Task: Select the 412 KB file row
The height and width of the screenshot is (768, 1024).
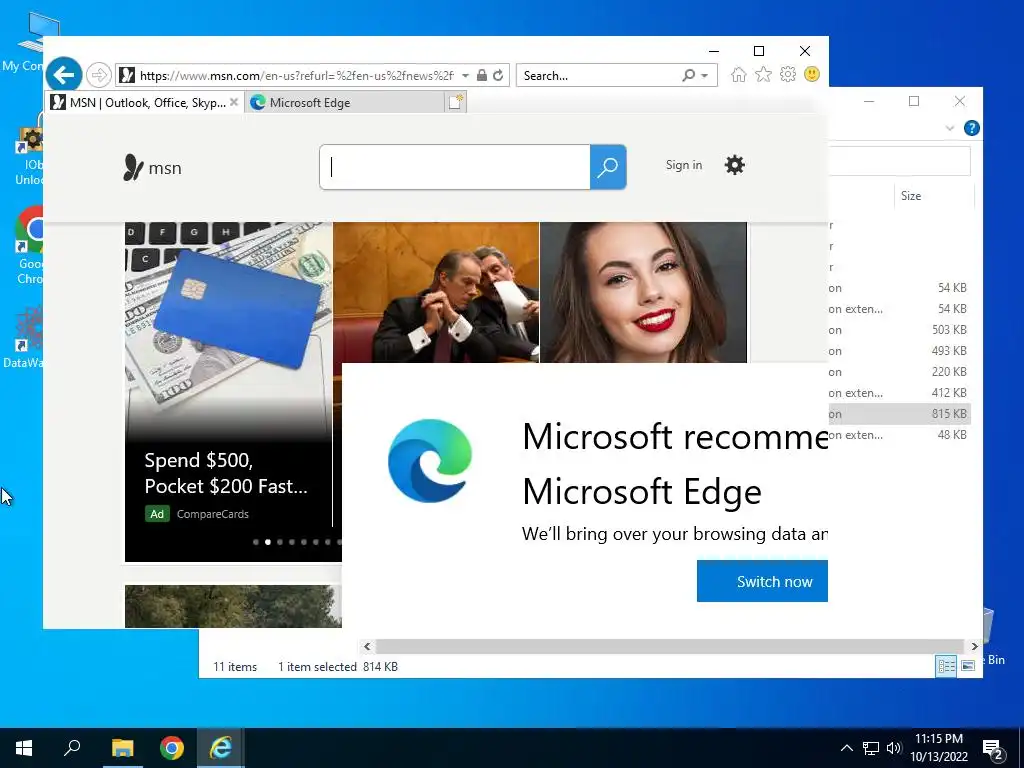Action: [899, 392]
